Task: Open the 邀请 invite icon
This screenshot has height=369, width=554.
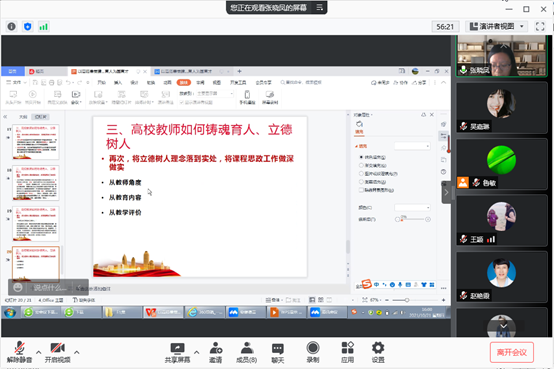Action: [x=216, y=353]
